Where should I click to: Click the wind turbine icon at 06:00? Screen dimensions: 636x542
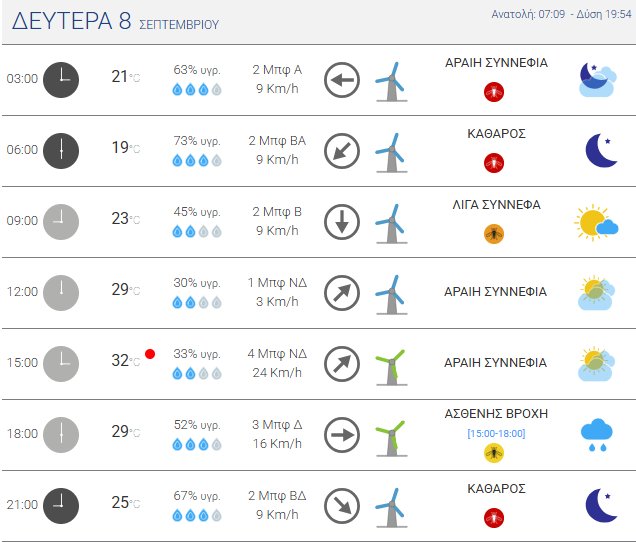click(389, 151)
